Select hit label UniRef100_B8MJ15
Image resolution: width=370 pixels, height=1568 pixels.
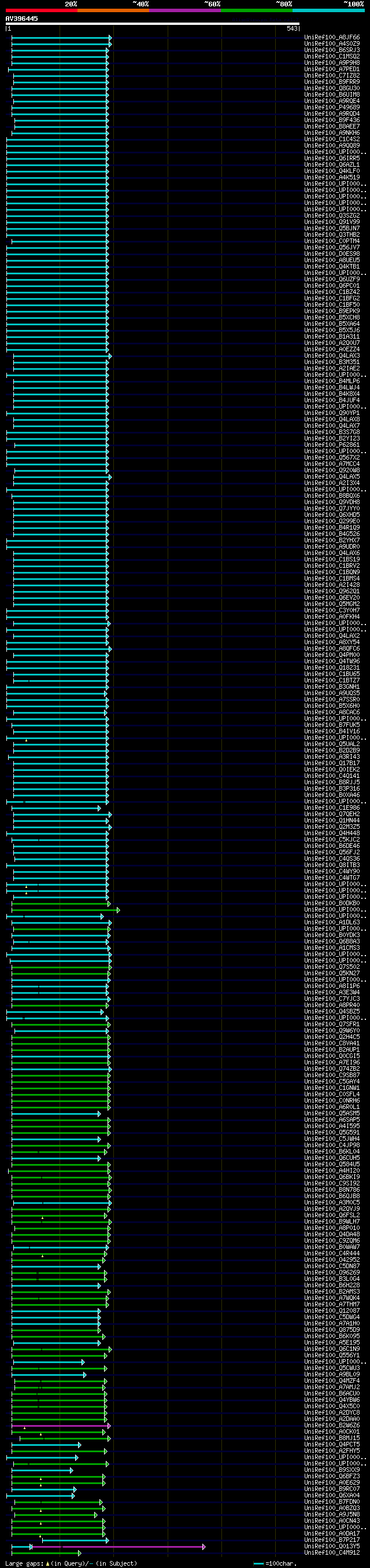[332, 1438]
